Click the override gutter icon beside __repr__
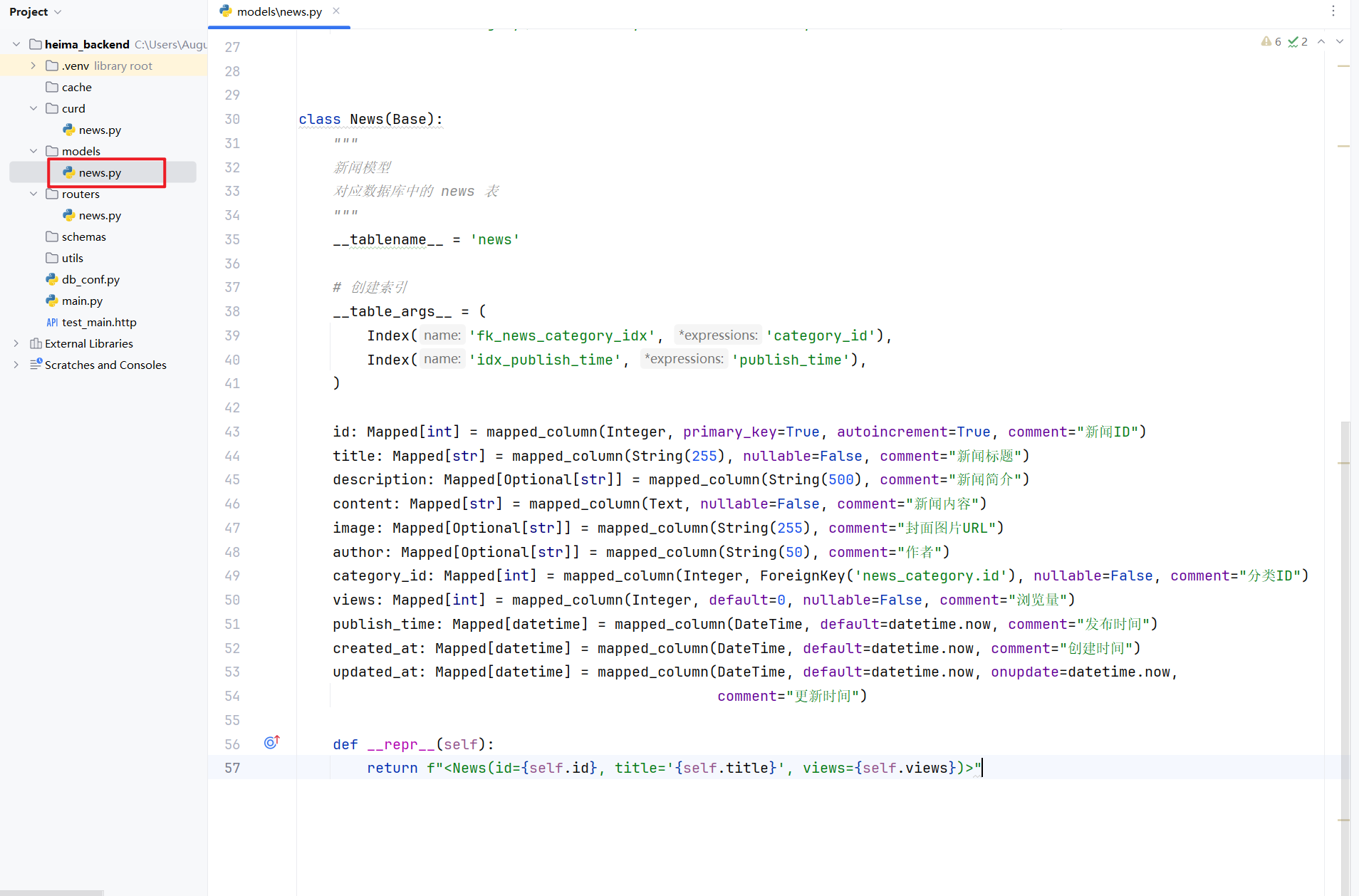This screenshot has width=1359, height=896. pos(271,743)
